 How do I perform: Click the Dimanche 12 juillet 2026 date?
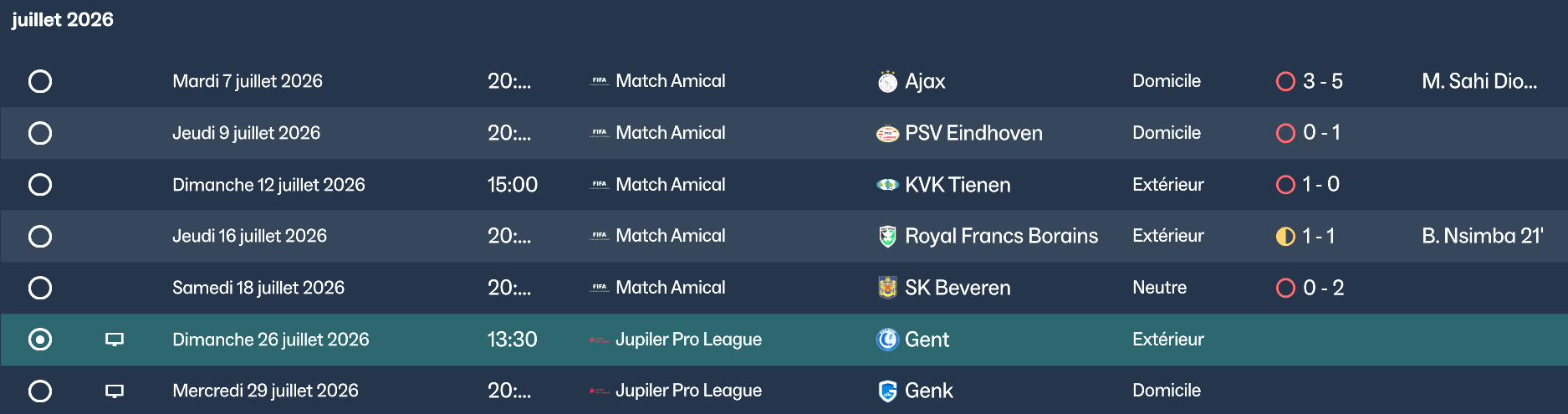pos(268,185)
